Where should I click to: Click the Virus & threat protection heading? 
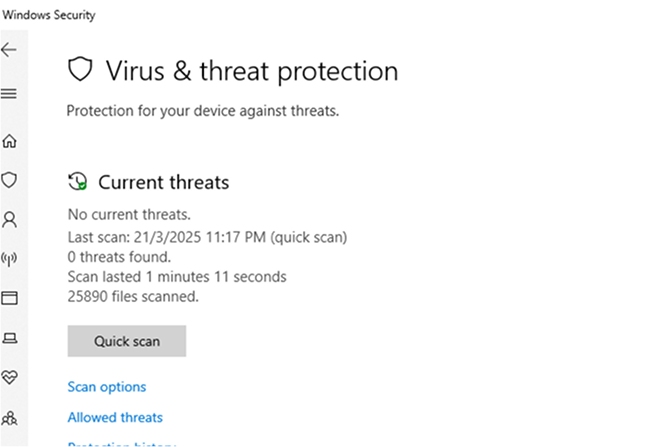252,71
